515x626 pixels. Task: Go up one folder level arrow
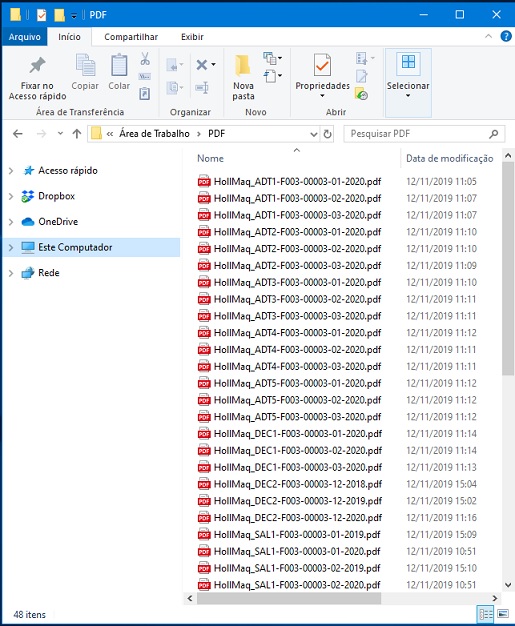pos(77,134)
